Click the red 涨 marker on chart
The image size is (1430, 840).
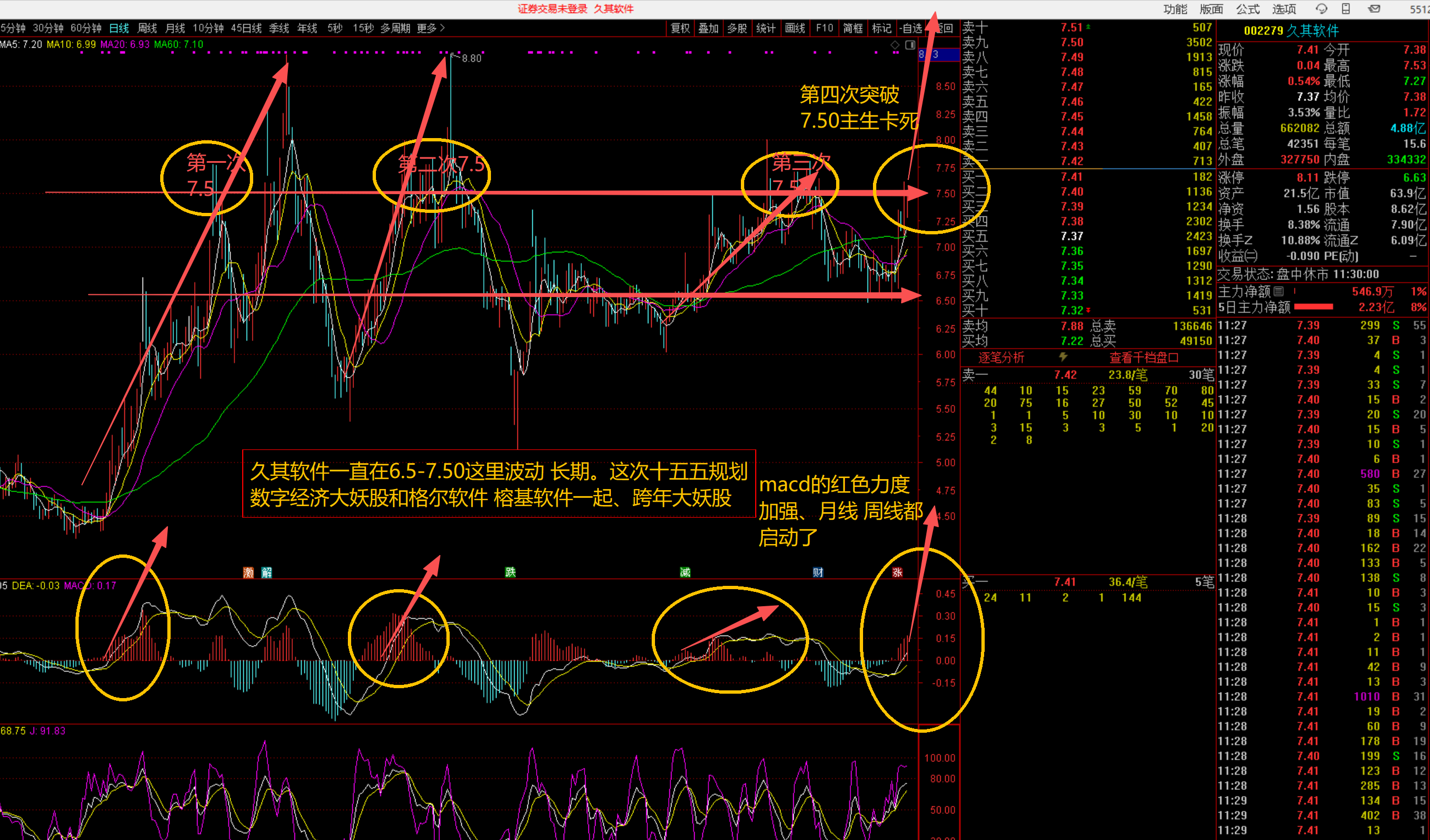pyautogui.click(x=897, y=572)
